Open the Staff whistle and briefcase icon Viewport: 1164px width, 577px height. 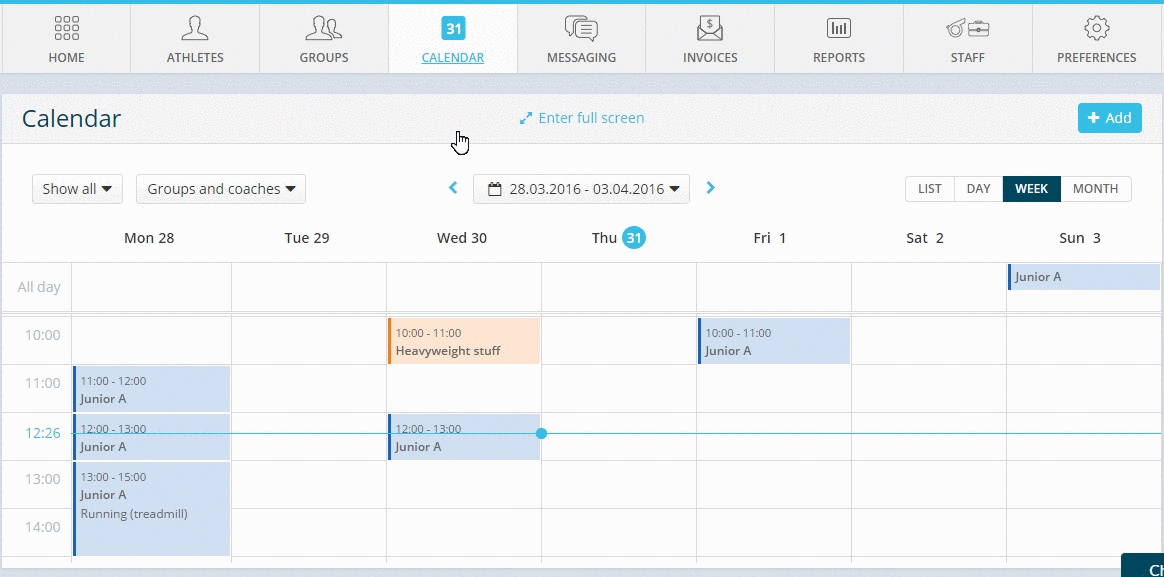(968, 29)
